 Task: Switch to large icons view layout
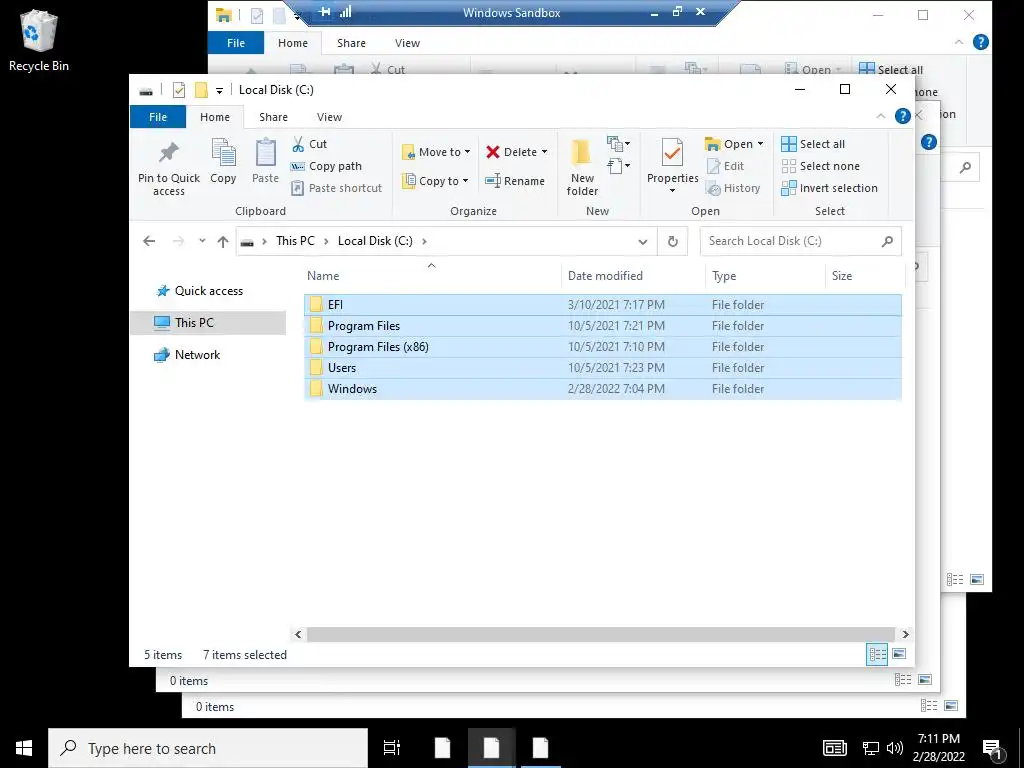(899, 654)
